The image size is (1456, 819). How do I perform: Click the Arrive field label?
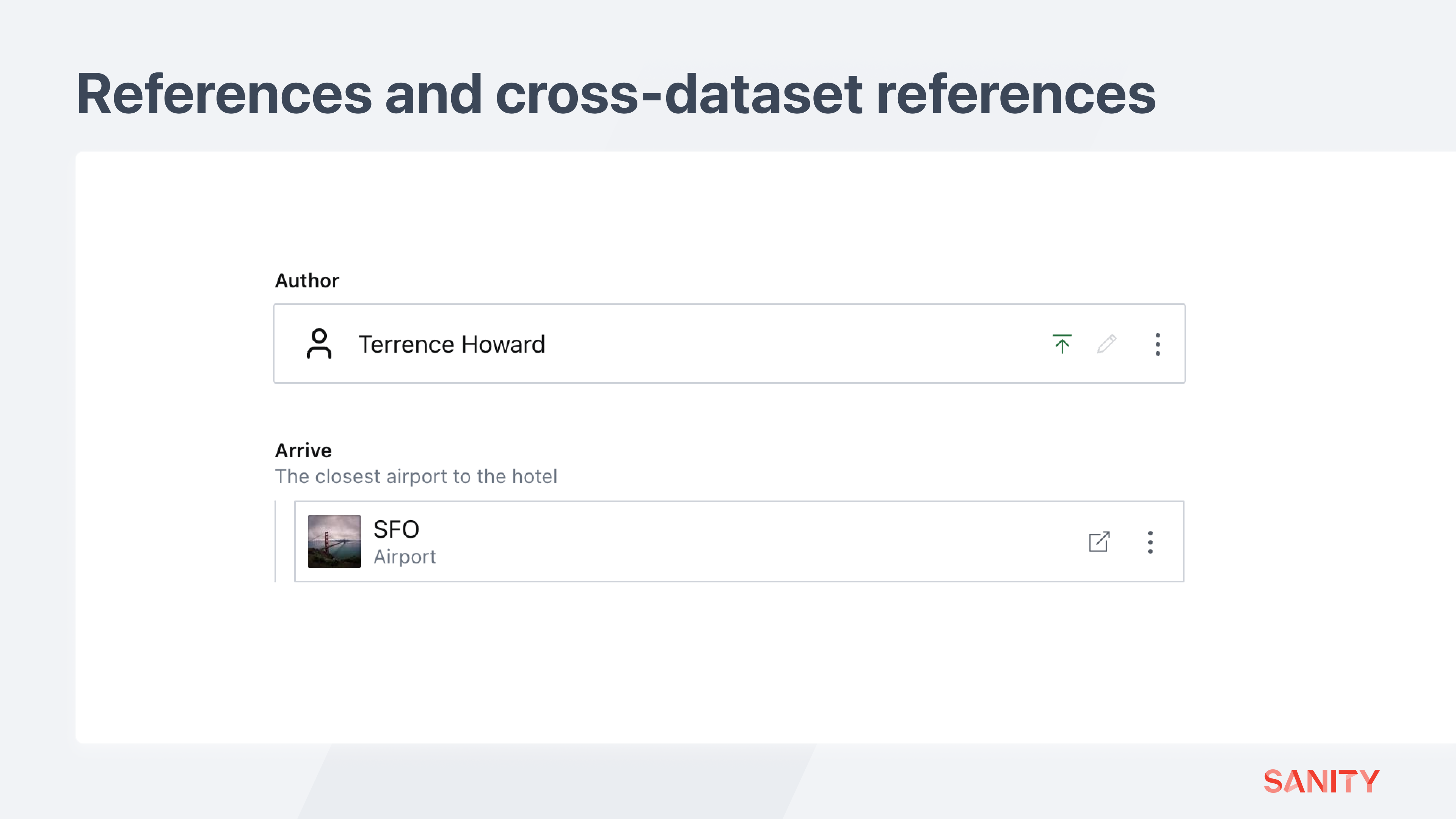[303, 450]
